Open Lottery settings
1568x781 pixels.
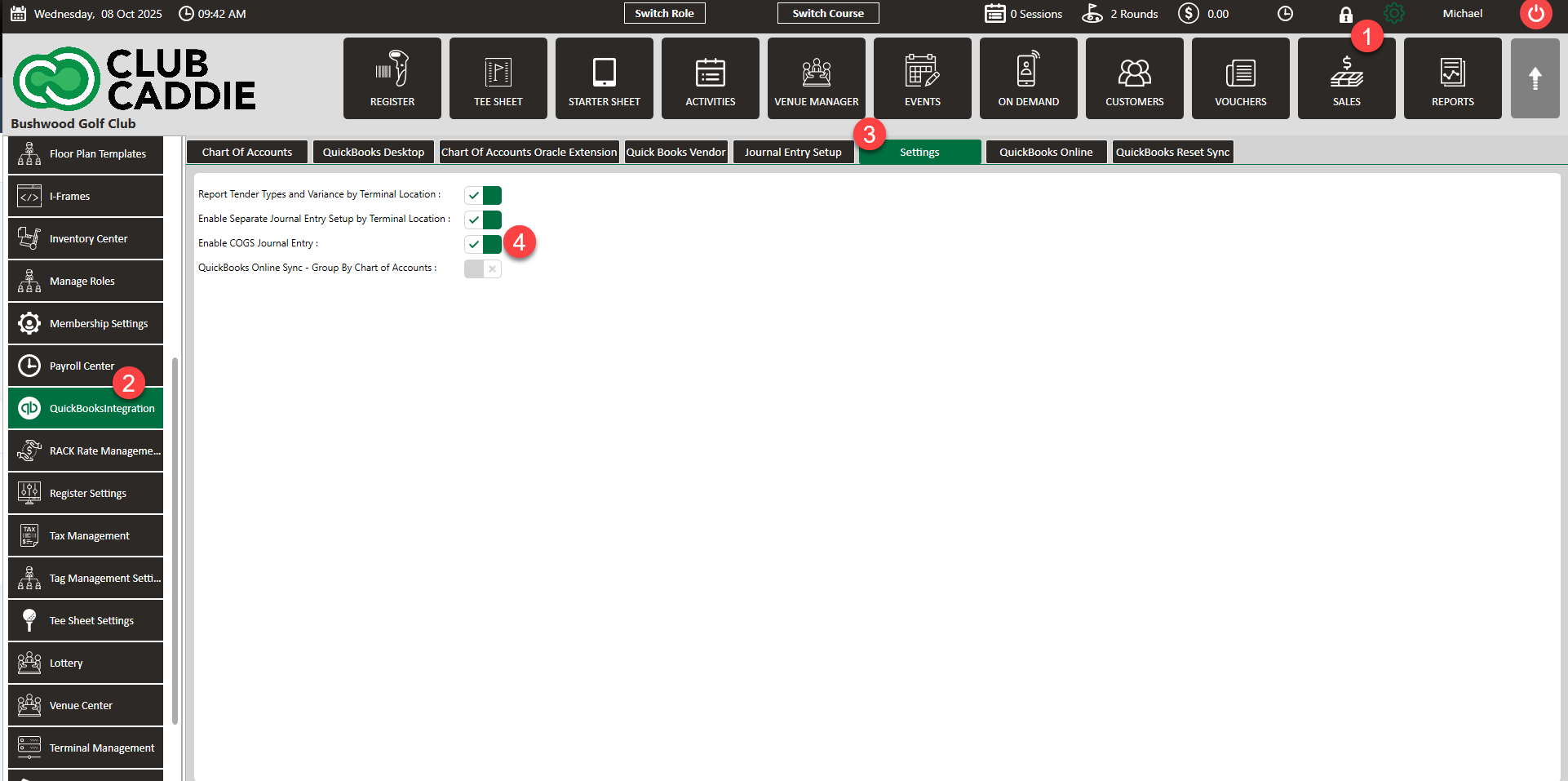pos(86,663)
